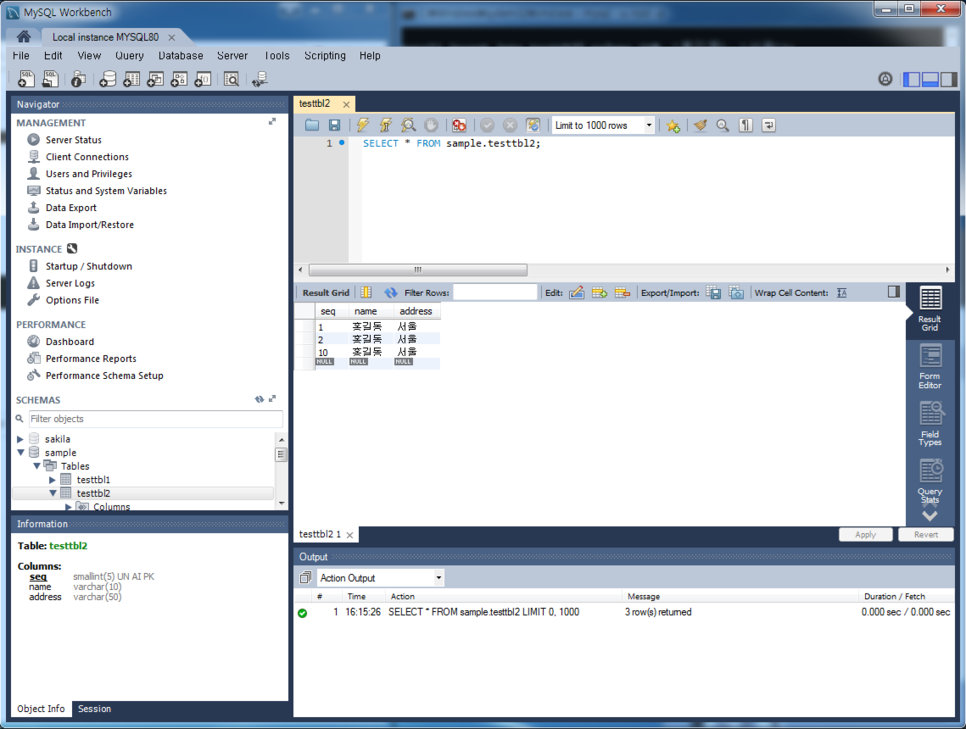Create a new function icon
Image resolution: width=966 pixels, height=729 pixels.
click(x=203, y=79)
